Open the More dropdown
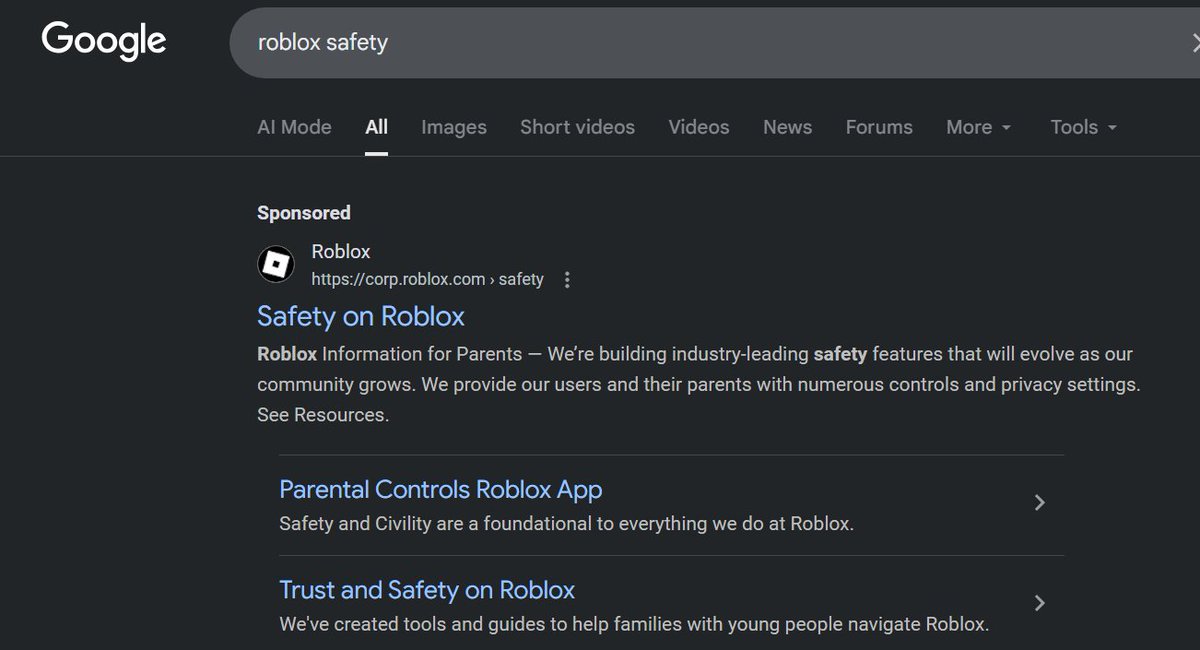This screenshot has height=650, width=1200. click(979, 127)
